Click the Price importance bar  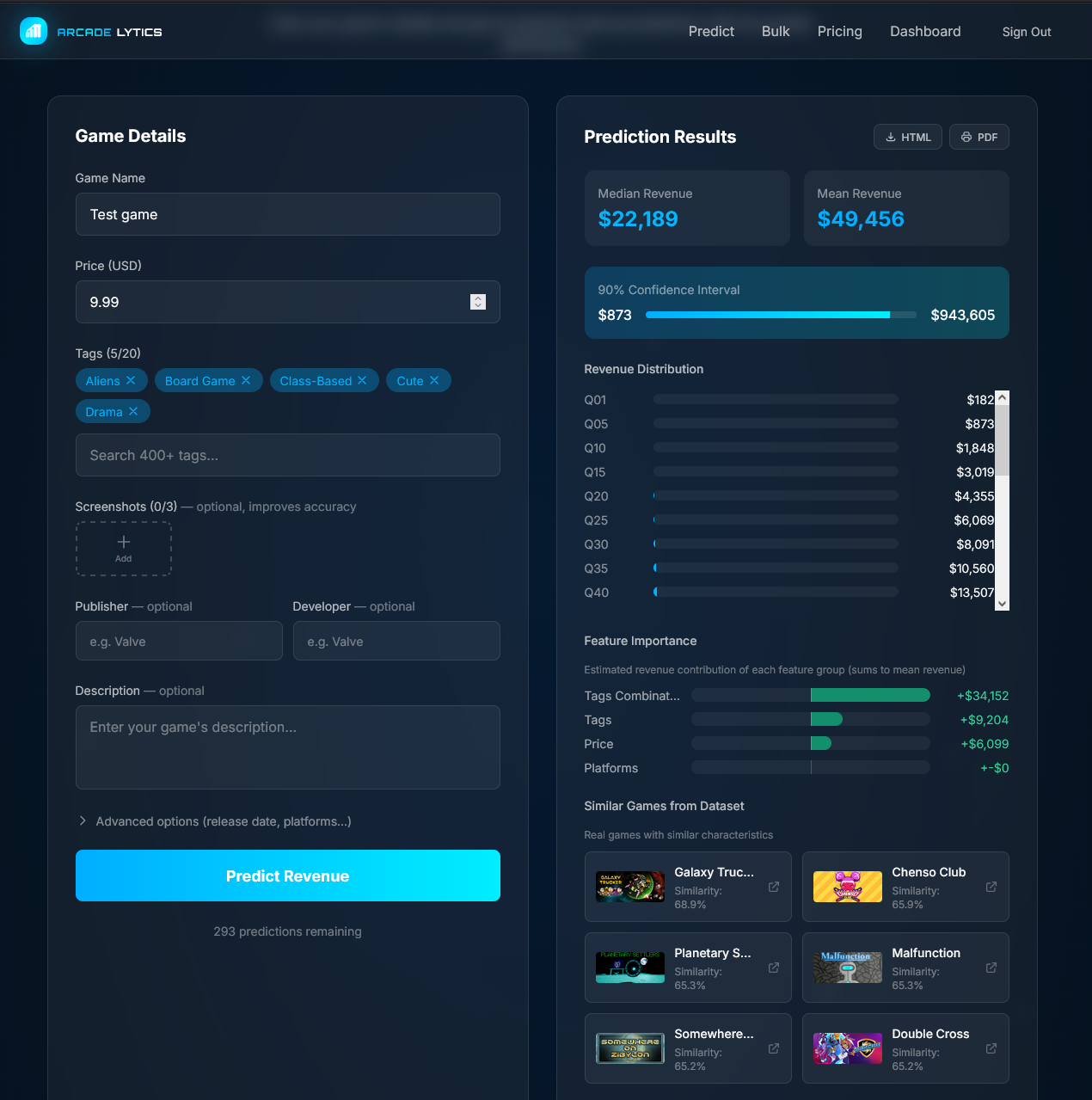tap(811, 743)
